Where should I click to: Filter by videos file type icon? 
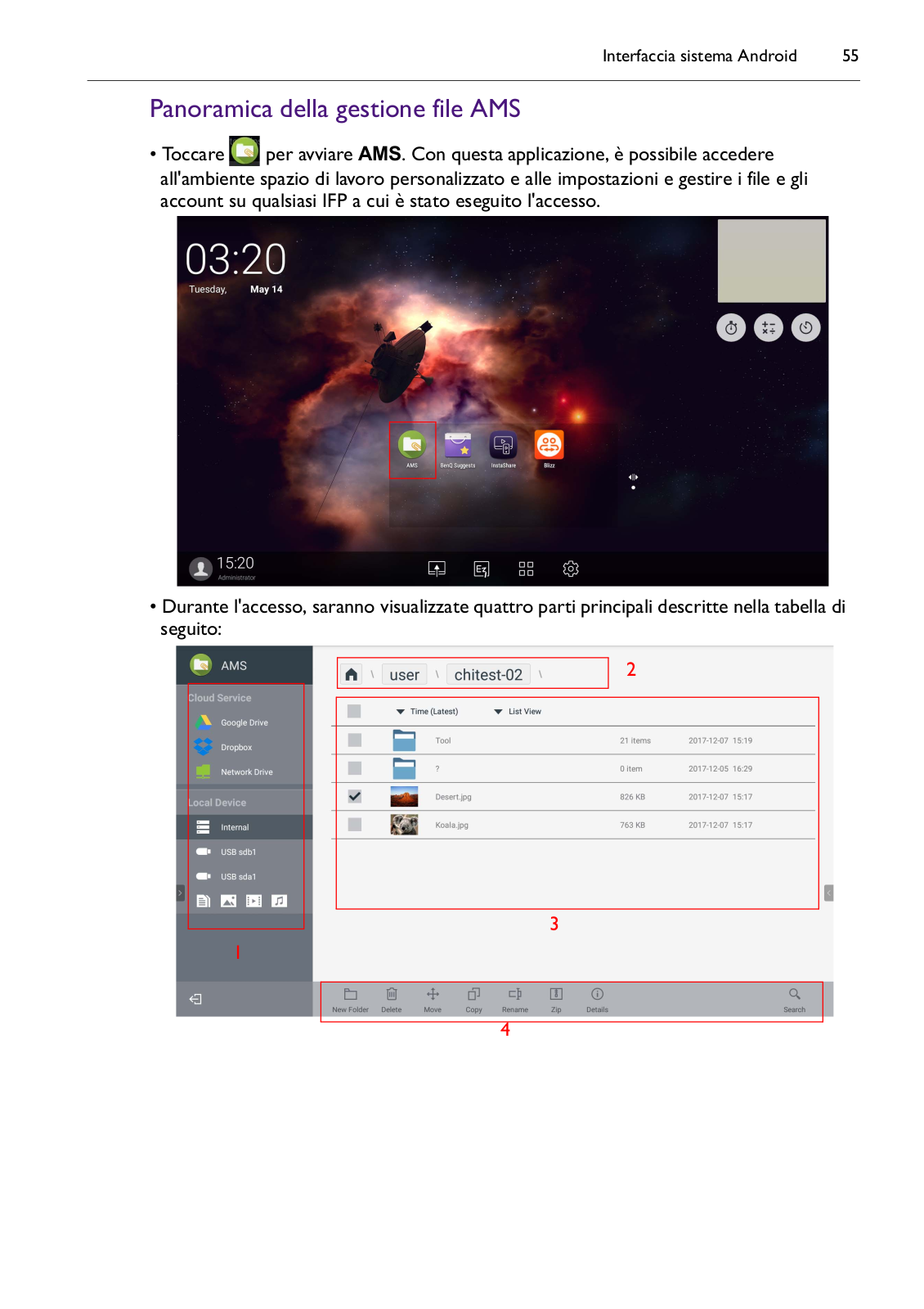[254, 901]
